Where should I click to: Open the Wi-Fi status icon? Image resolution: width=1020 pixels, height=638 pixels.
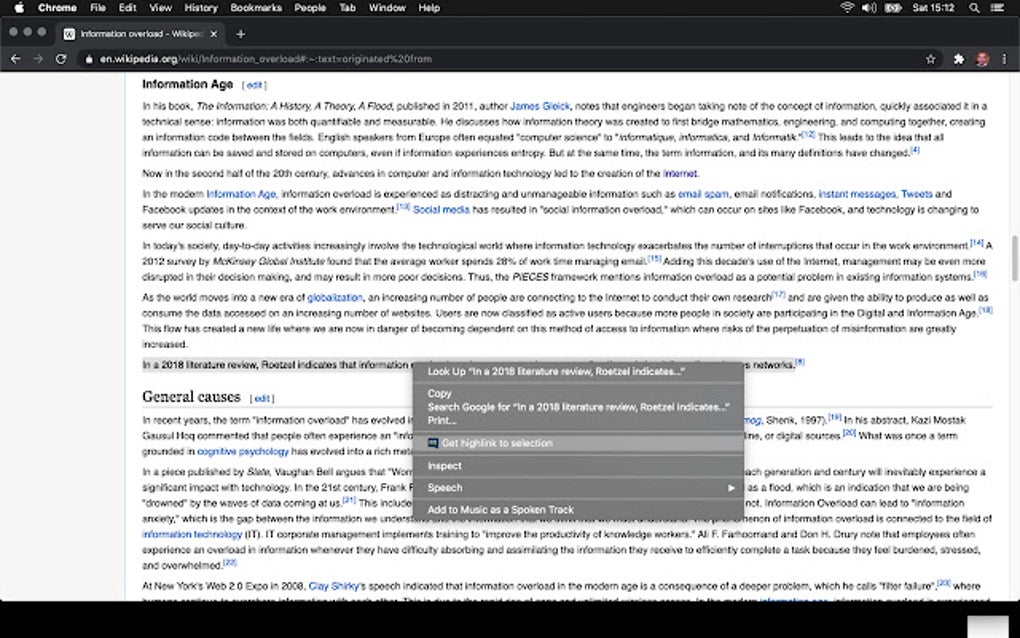pos(846,8)
